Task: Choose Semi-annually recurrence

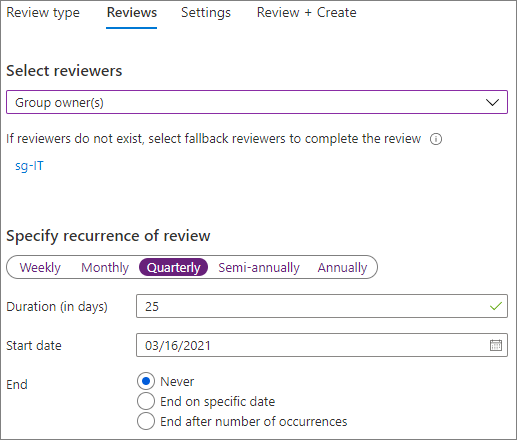Action: (259, 267)
